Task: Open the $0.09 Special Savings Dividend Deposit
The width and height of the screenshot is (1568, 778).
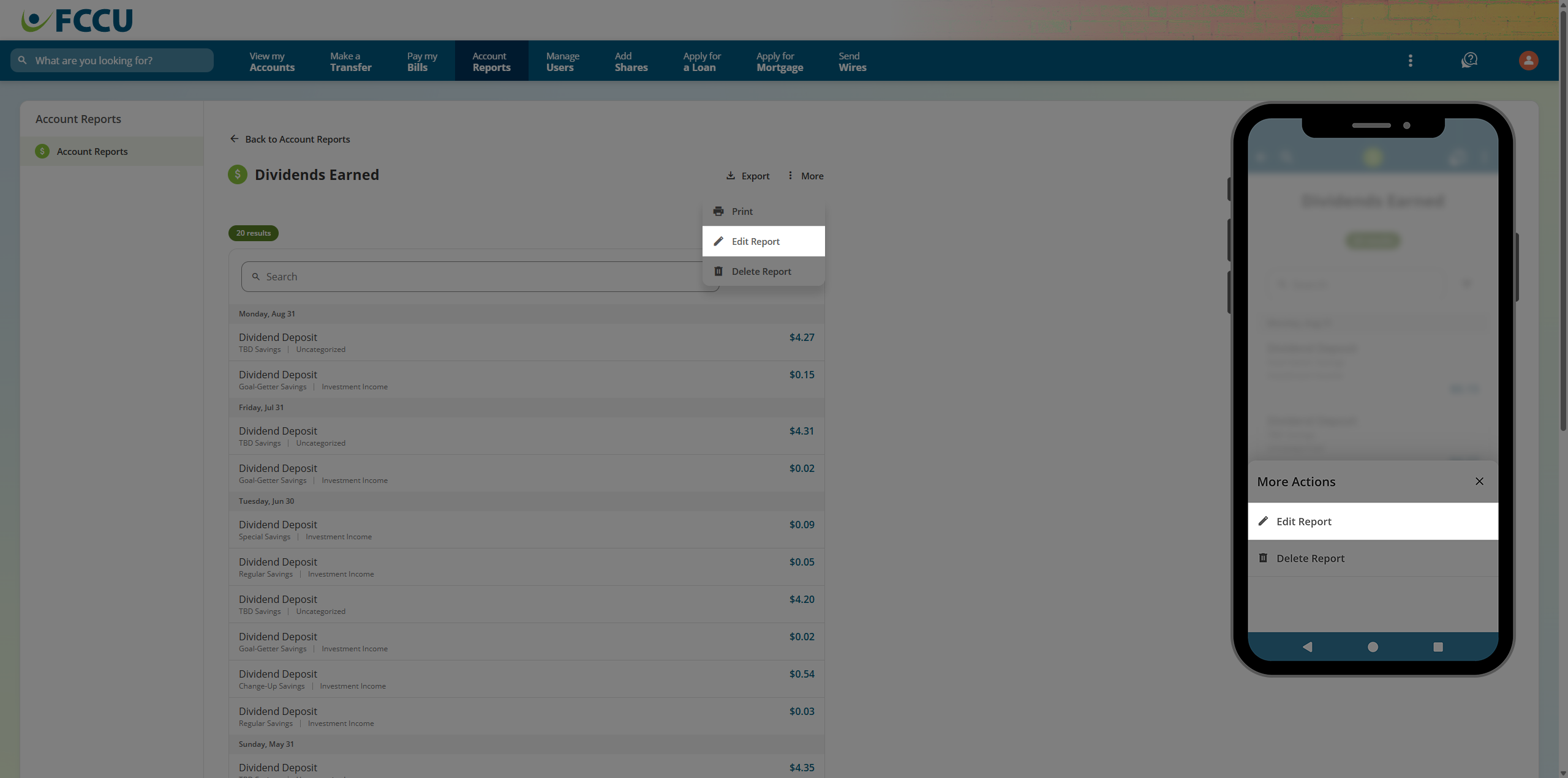Action: [x=526, y=529]
